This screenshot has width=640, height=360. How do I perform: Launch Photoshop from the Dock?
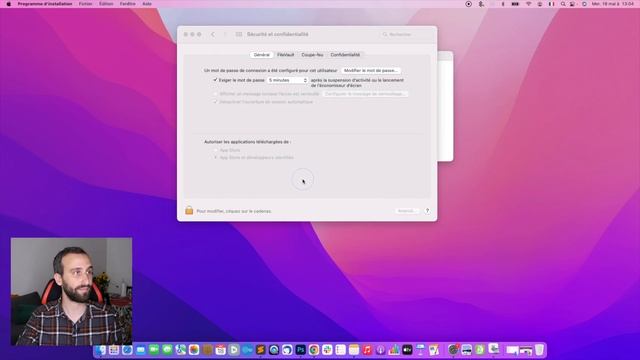[x=301, y=350]
